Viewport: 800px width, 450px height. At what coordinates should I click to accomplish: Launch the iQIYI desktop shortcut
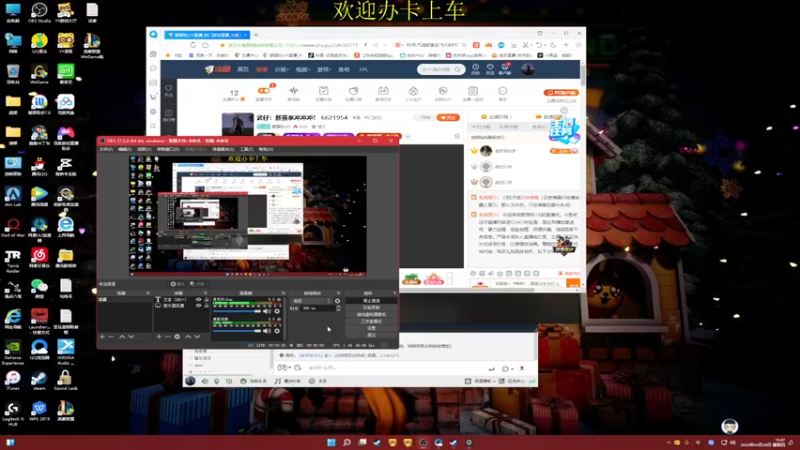tap(66, 73)
